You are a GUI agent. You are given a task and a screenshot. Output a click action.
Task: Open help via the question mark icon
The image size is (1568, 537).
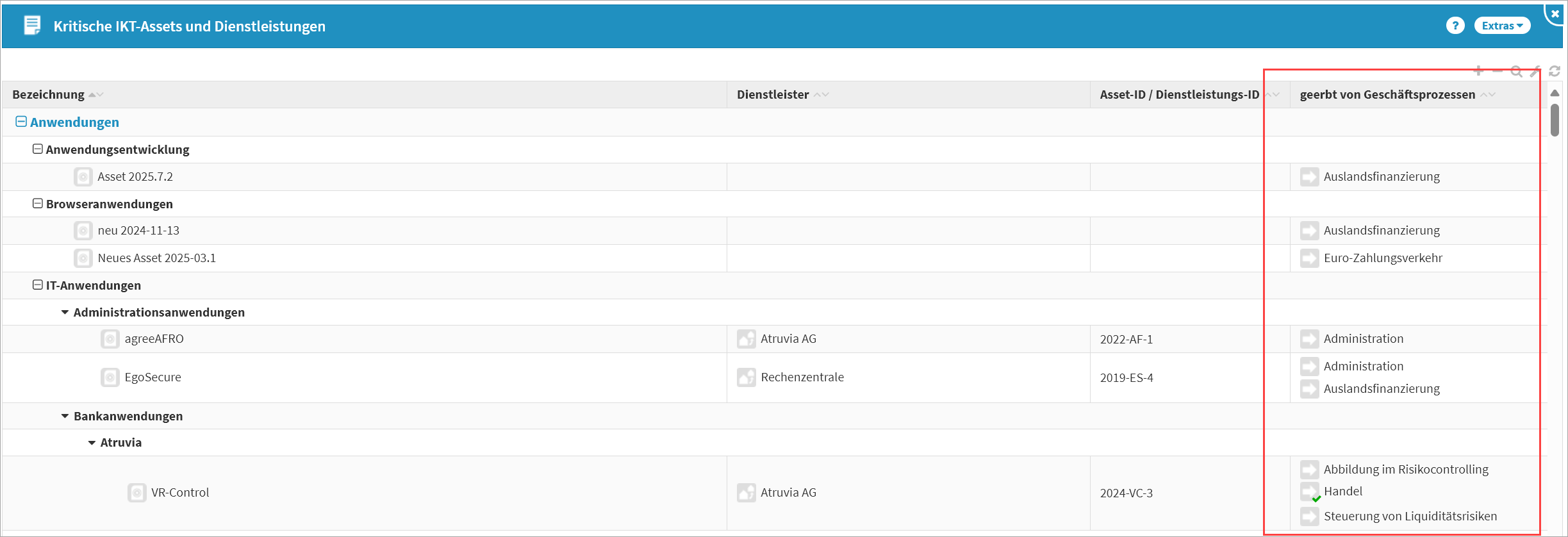click(1455, 26)
